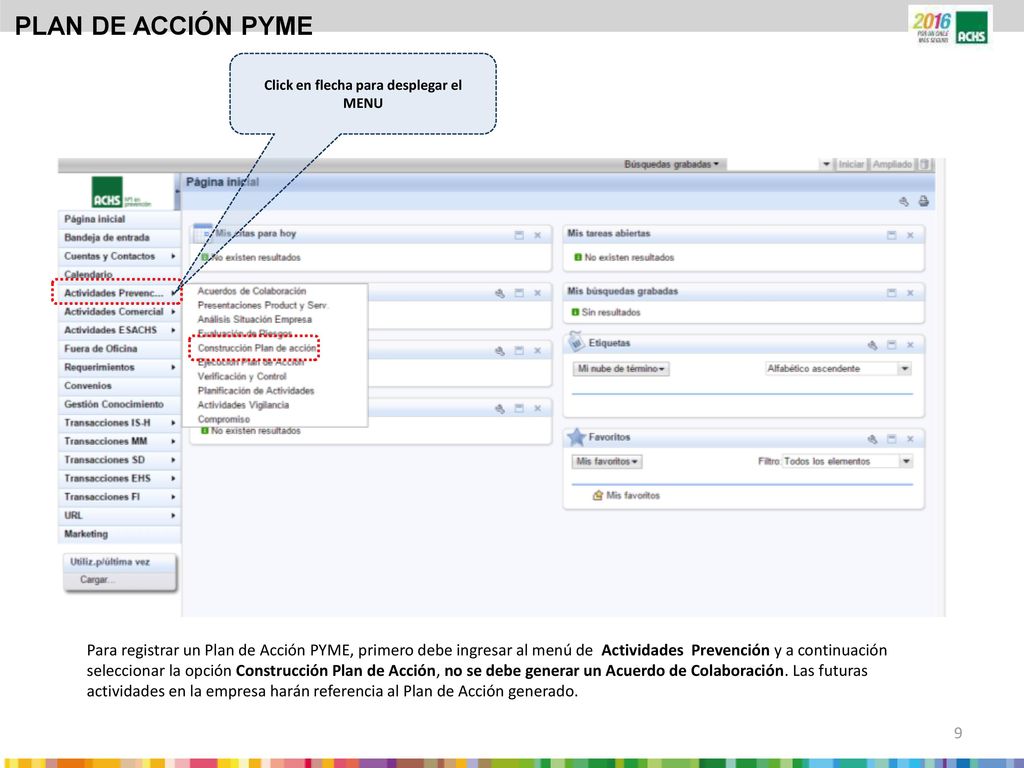The width and height of the screenshot is (1024, 768).
Task: Click the delete icon next to Ampliado
Action: 925,165
